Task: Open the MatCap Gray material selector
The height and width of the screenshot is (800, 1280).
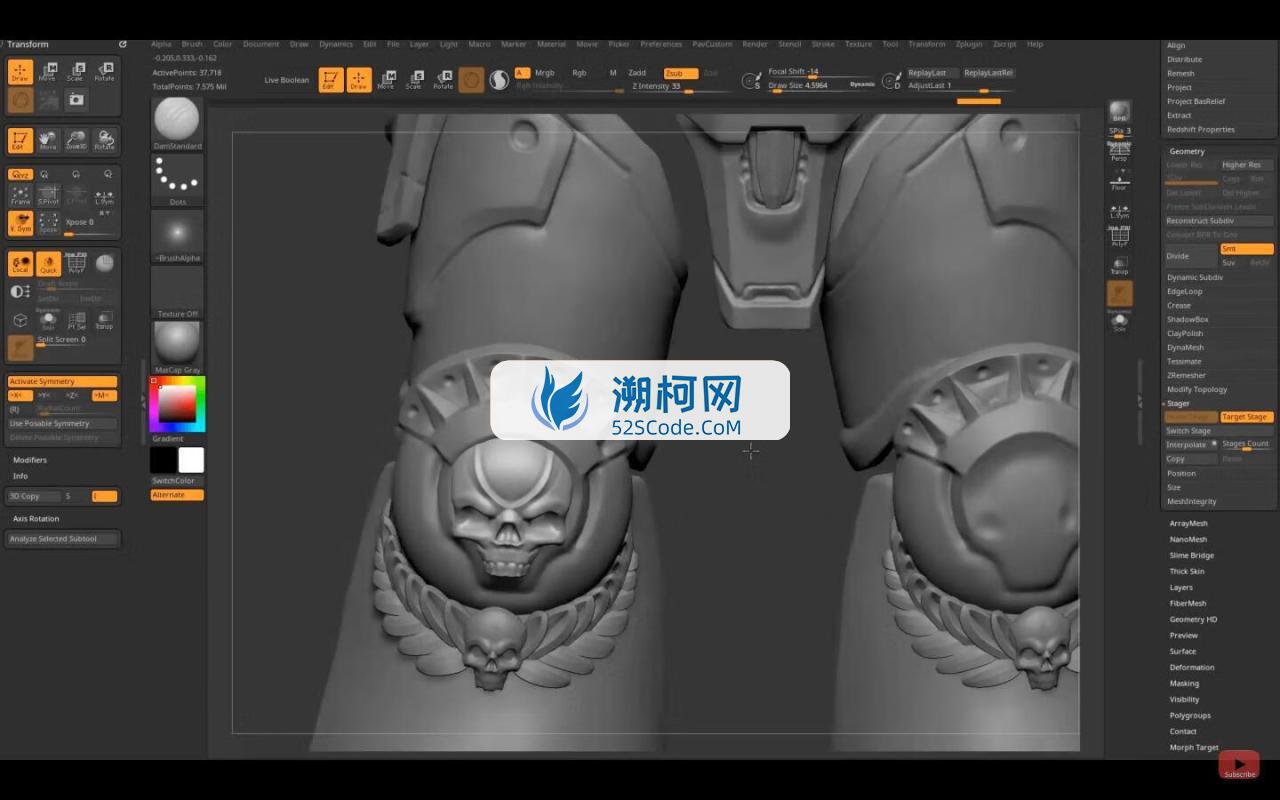Action: [x=177, y=348]
